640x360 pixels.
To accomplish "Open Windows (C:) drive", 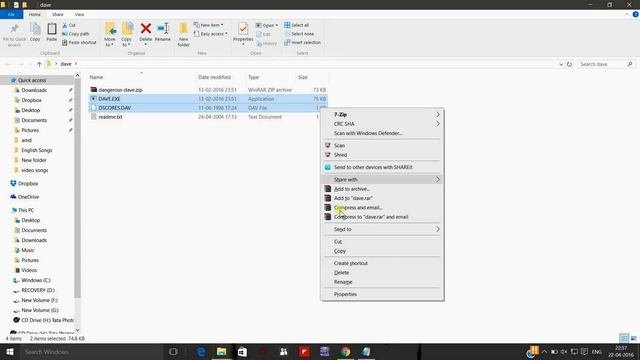I will click(x=36, y=280).
